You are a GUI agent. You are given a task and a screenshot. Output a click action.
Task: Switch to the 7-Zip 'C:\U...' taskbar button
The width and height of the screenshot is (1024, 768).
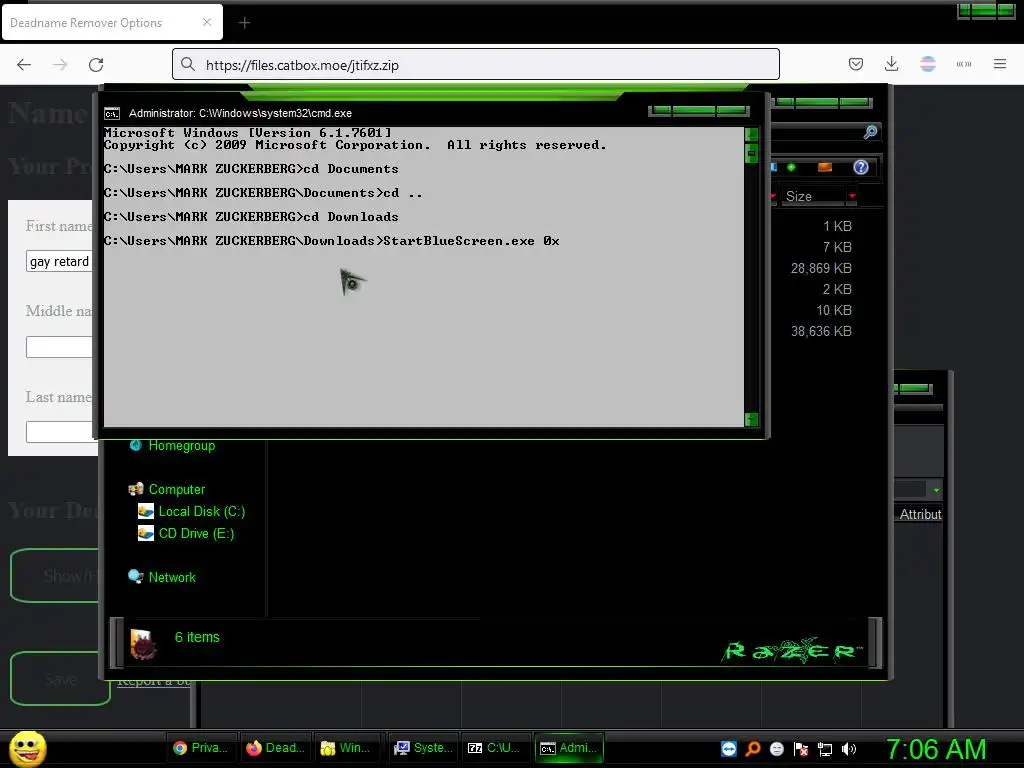coord(494,748)
